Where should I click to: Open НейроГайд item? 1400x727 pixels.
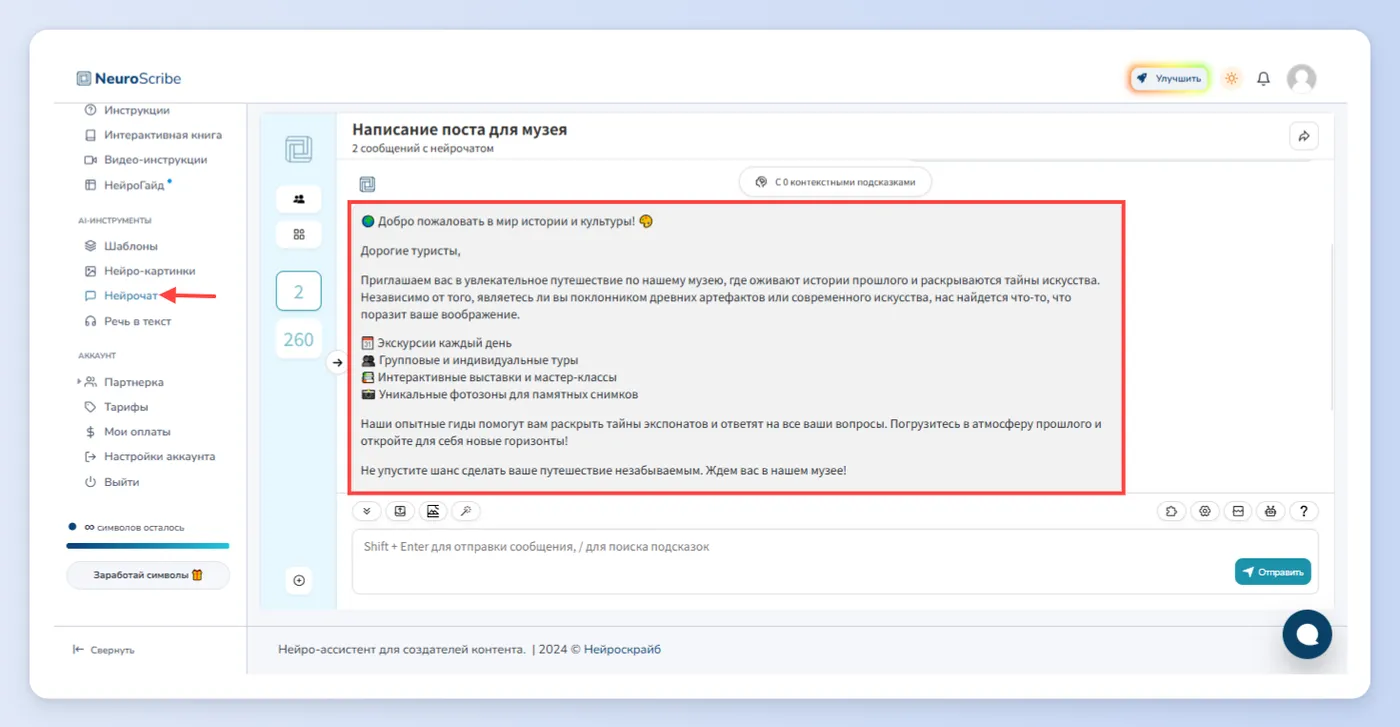125,185
